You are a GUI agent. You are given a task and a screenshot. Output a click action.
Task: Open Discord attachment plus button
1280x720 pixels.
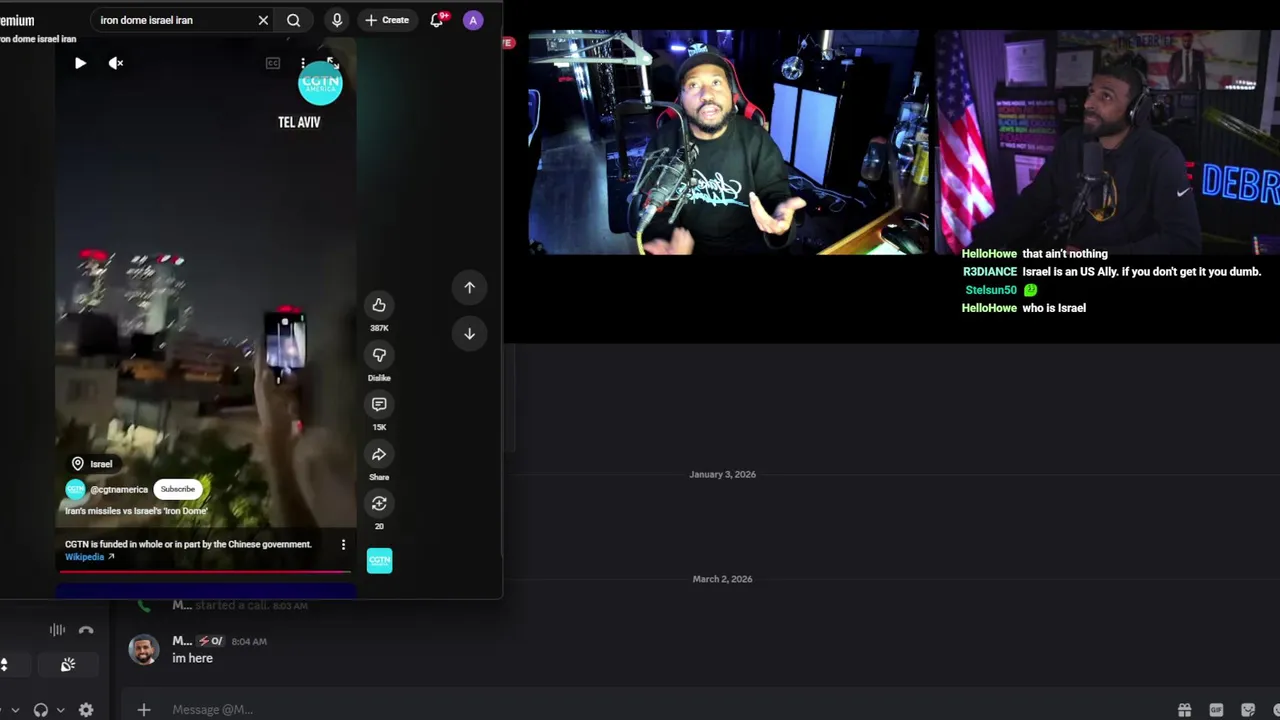pyautogui.click(x=144, y=710)
